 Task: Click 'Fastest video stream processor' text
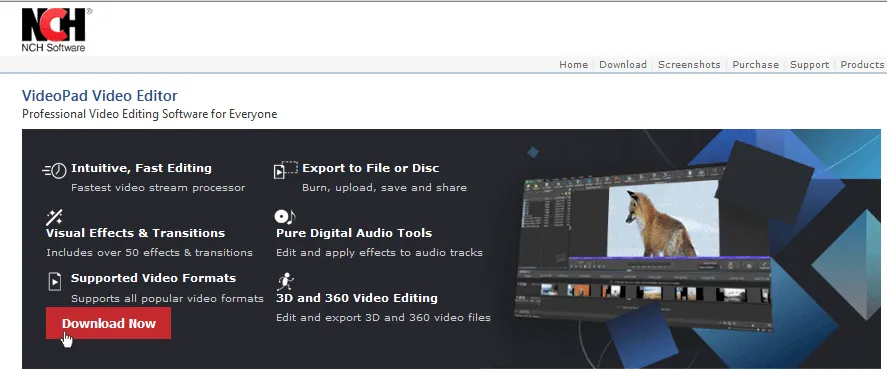pyautogui.click(x=158, y=188)
